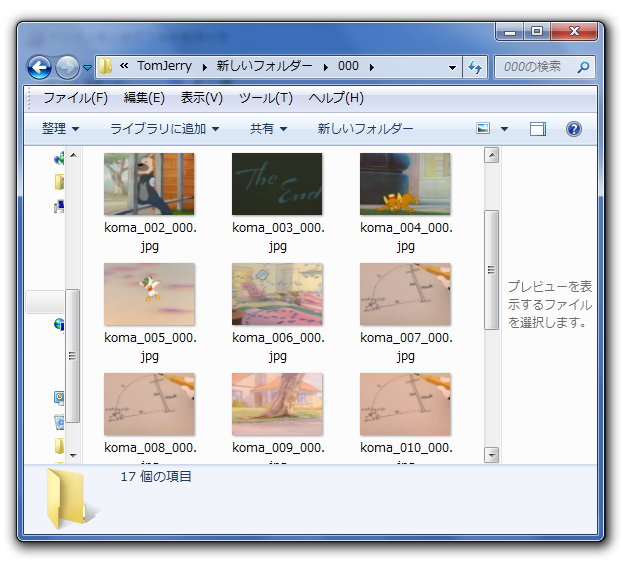The image size is (630, 580).
Task: Select thumbnail koma_008_000.jpg
Action: [149, 404]
